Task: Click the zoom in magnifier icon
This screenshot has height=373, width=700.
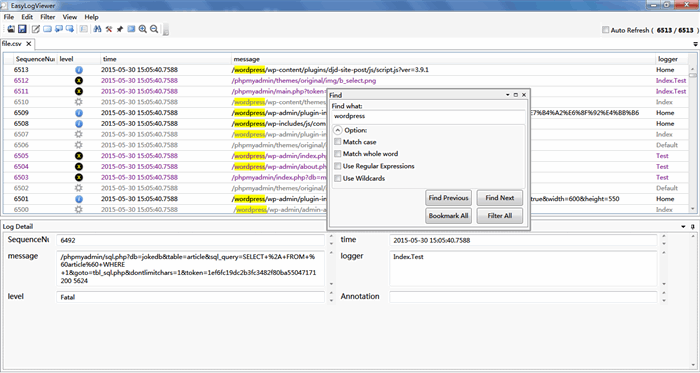Action: (x=142, y=29)
